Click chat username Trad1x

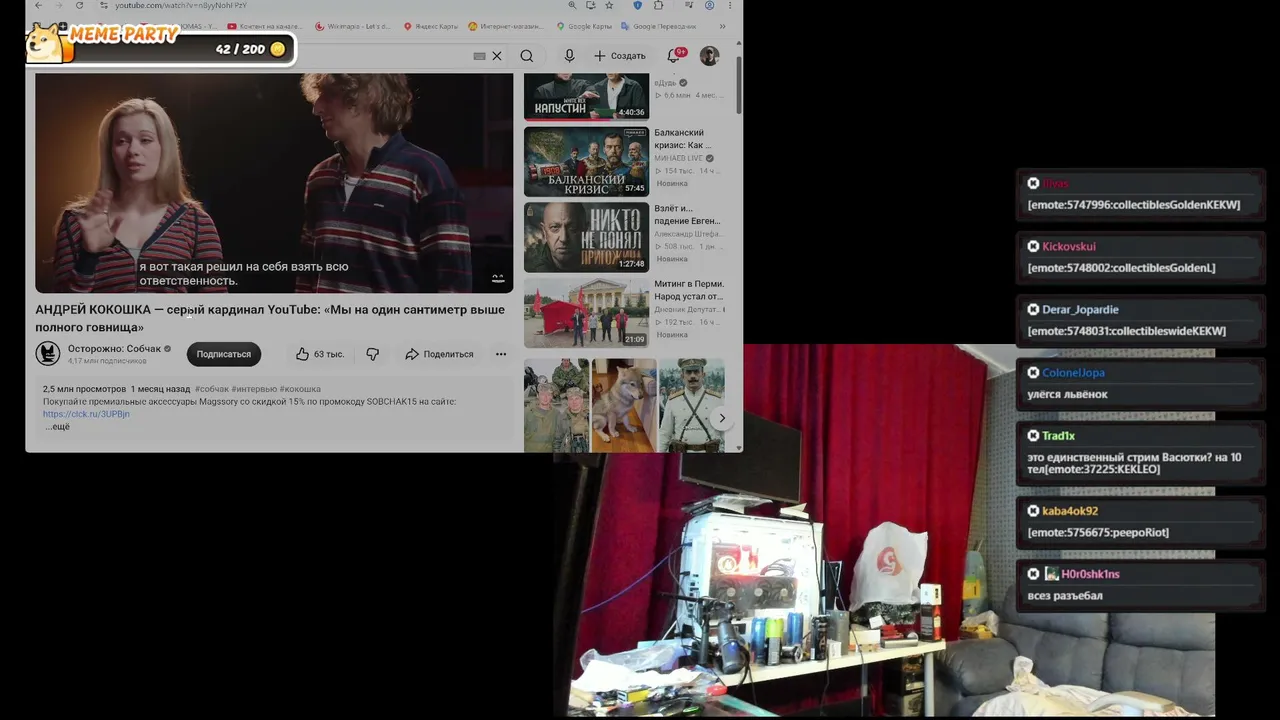(x=1058, y=435)
